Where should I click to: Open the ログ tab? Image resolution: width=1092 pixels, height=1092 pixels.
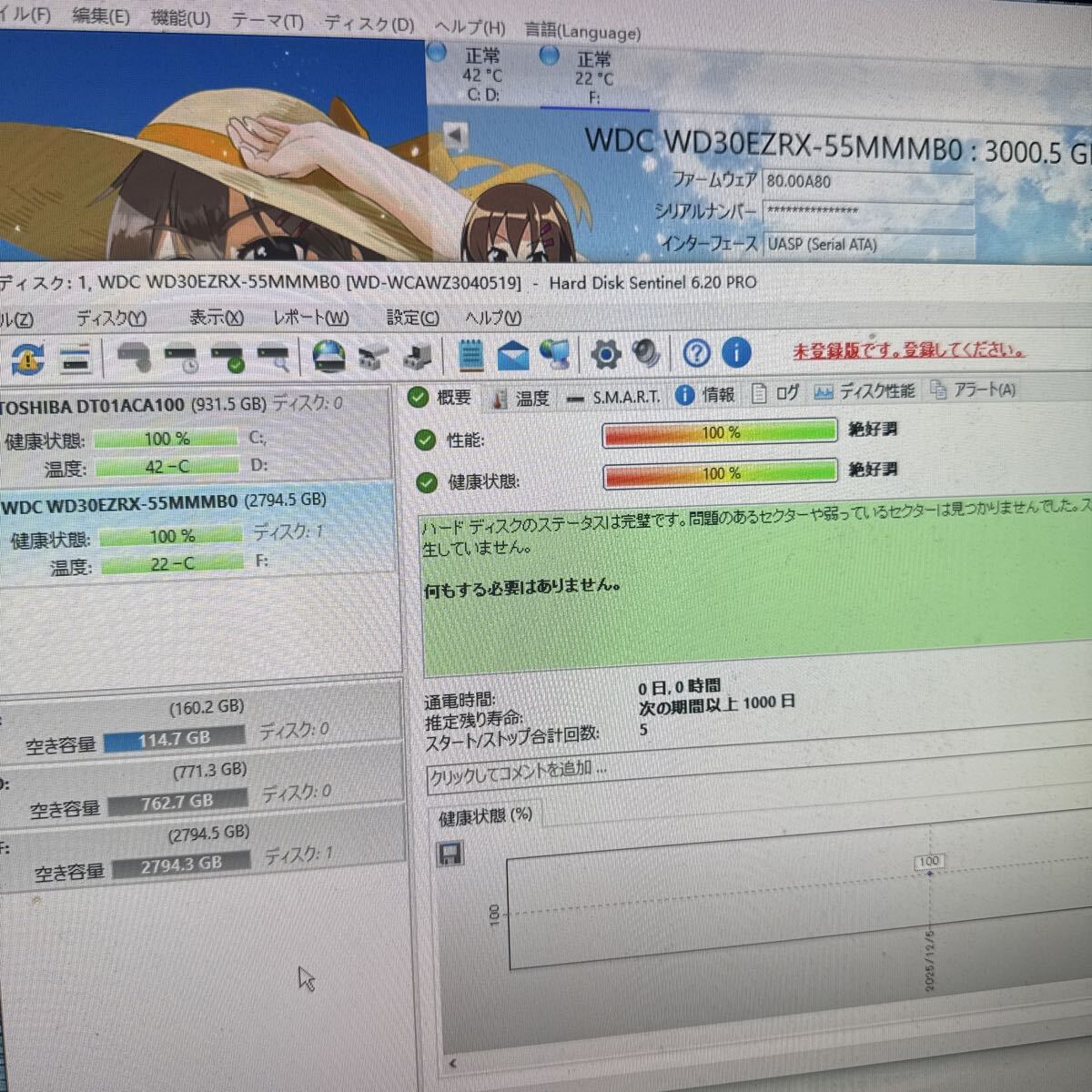click(x=775, y=393)
